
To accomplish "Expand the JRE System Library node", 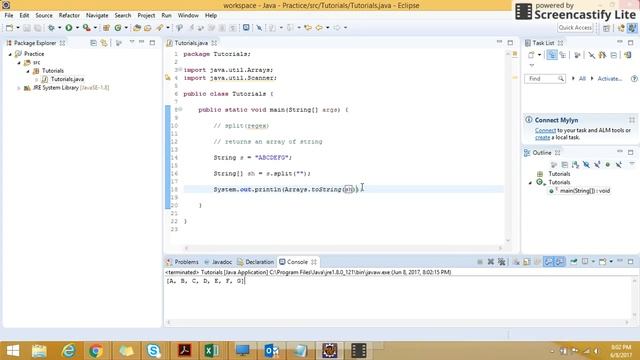I will point(19,88).
